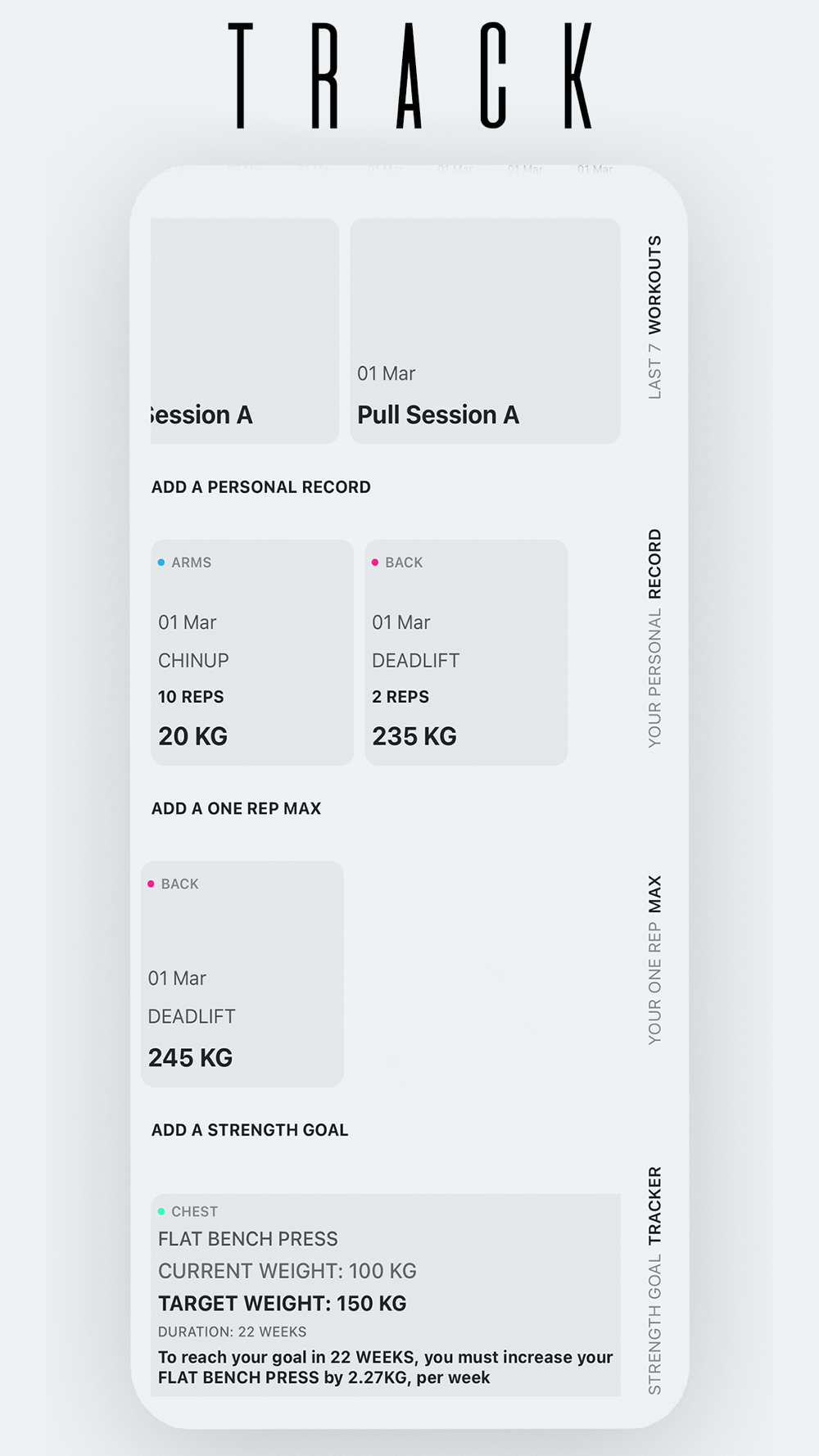Select the STRENGTH GOAL TRACKER vertical label

coord(654,1281)
